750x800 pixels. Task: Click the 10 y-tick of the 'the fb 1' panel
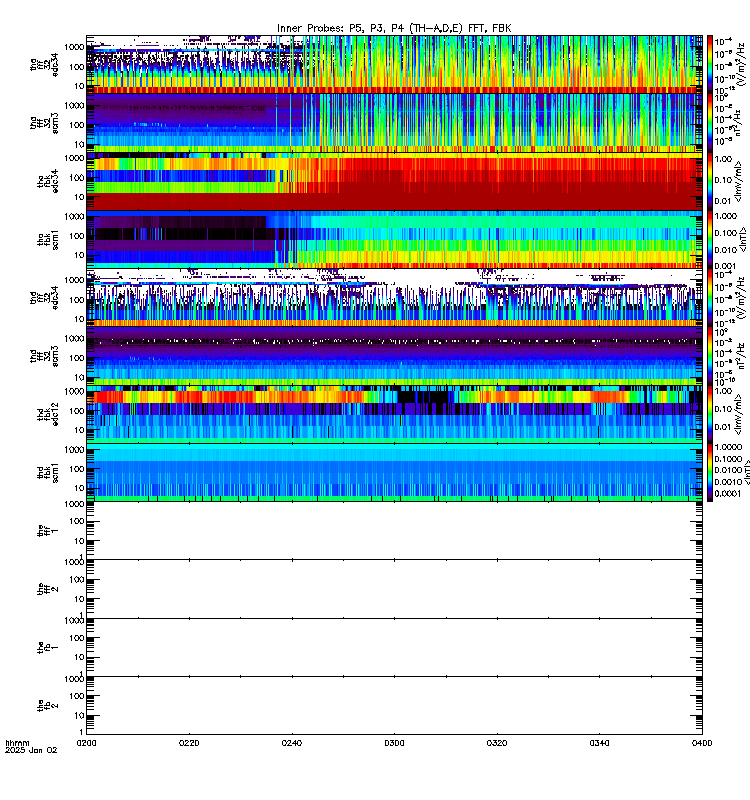[80, 657]
